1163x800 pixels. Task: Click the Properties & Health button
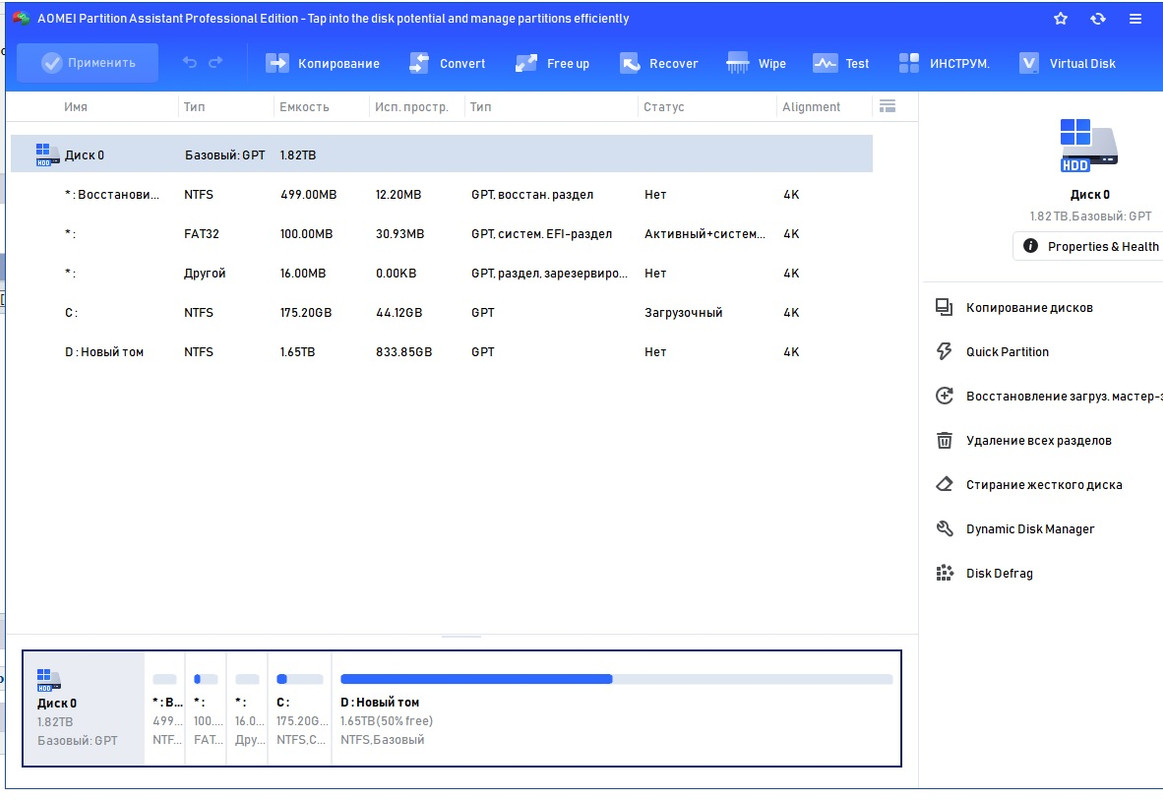tap(1089, 246)
